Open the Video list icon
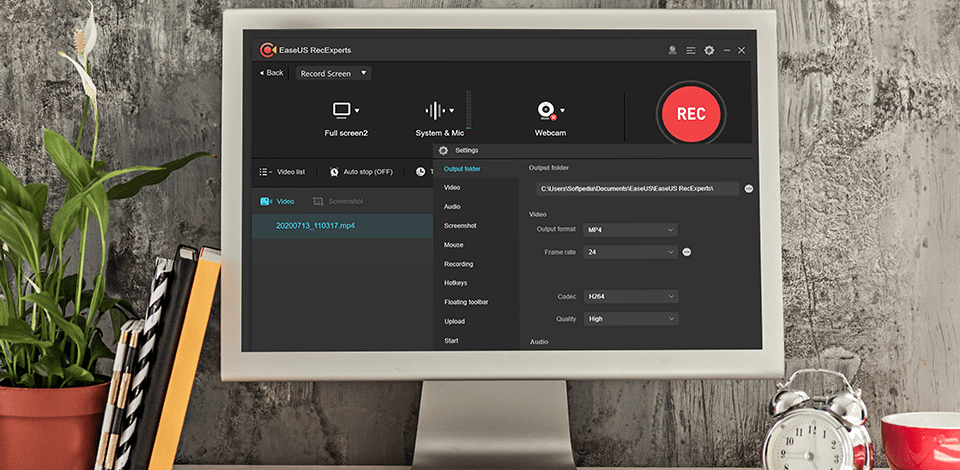This screenshot has height=470, width=960. 265,172
